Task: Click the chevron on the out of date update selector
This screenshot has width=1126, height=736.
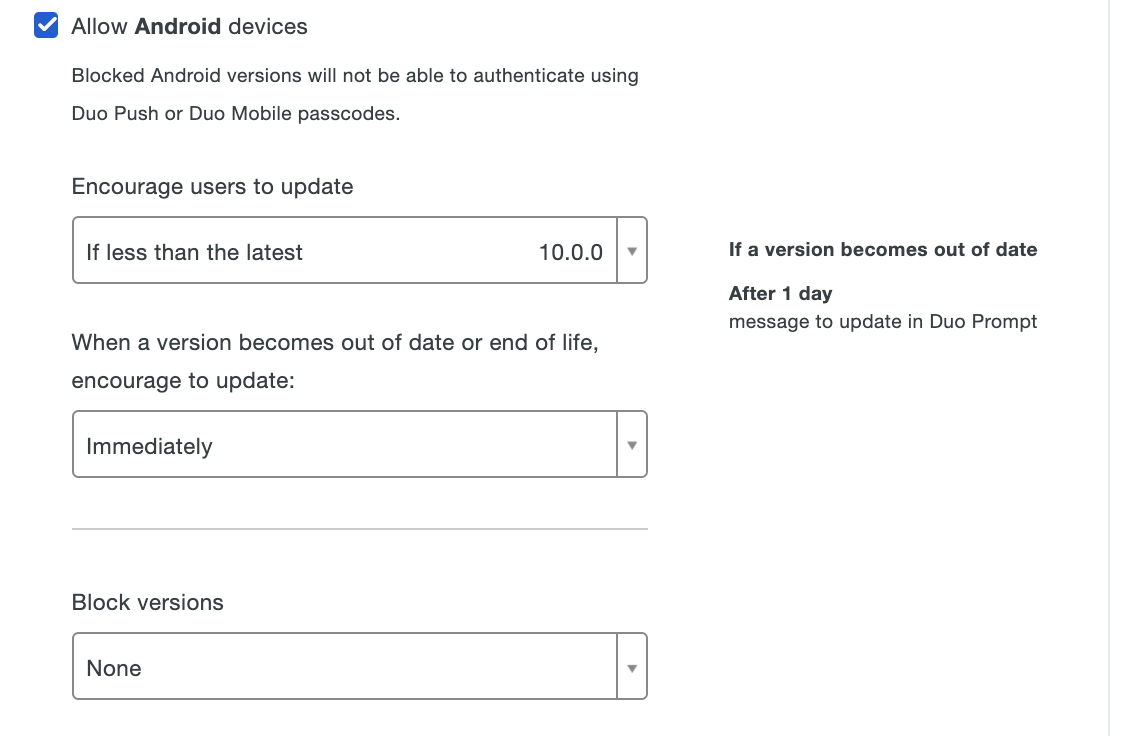Action: tap(632, 444)
